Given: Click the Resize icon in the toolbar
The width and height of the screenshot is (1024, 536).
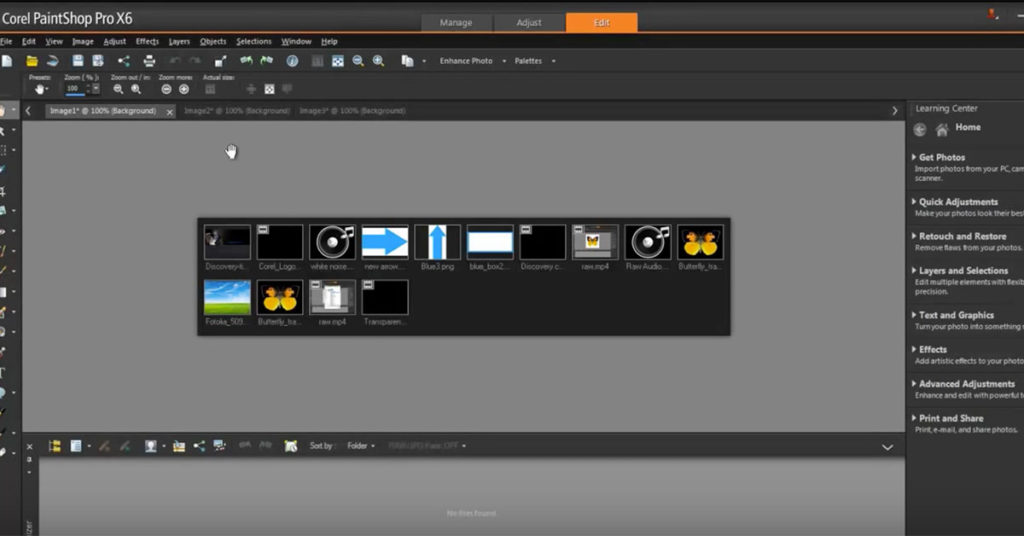Looking at the screenshot, I should [221, 61].
